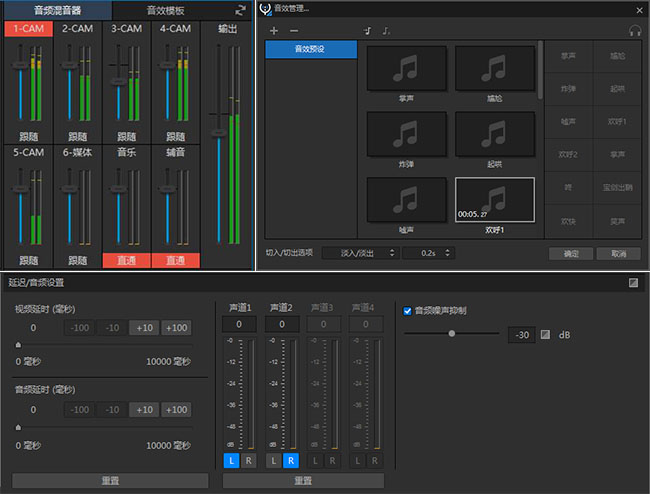Remove a sound effect with the minus icon

pos(294,31)
